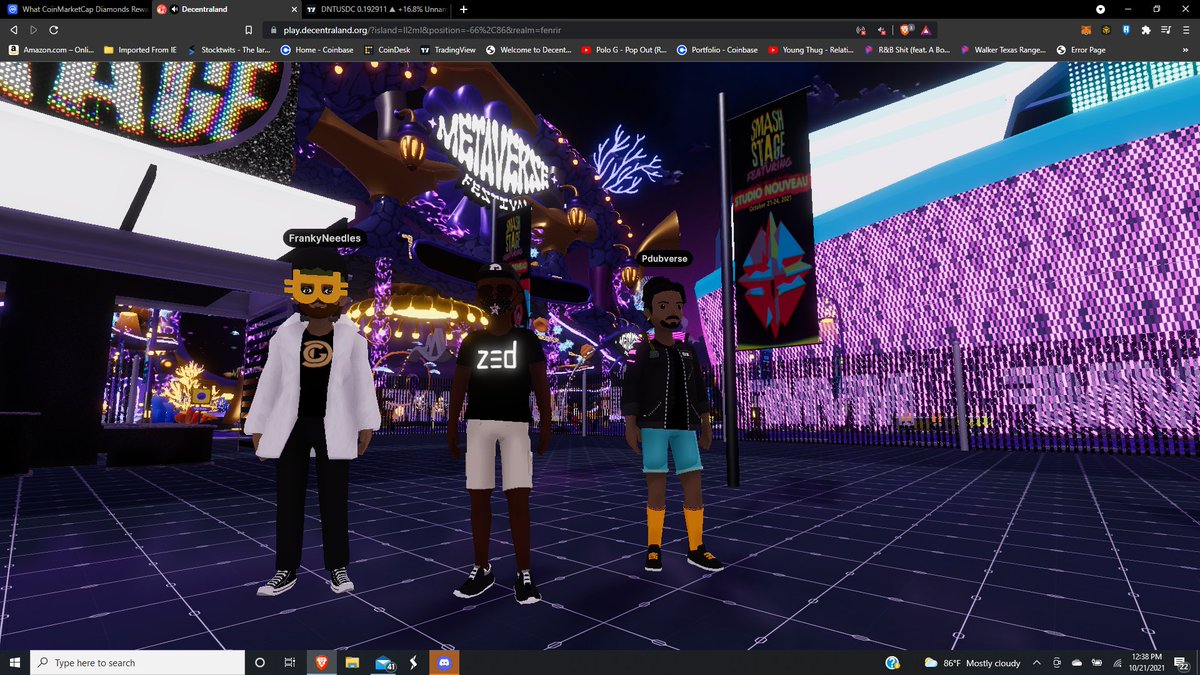Click the Pdubverse avatar name tag
The image size is (1200, 675).
click(x=662, y=259)
